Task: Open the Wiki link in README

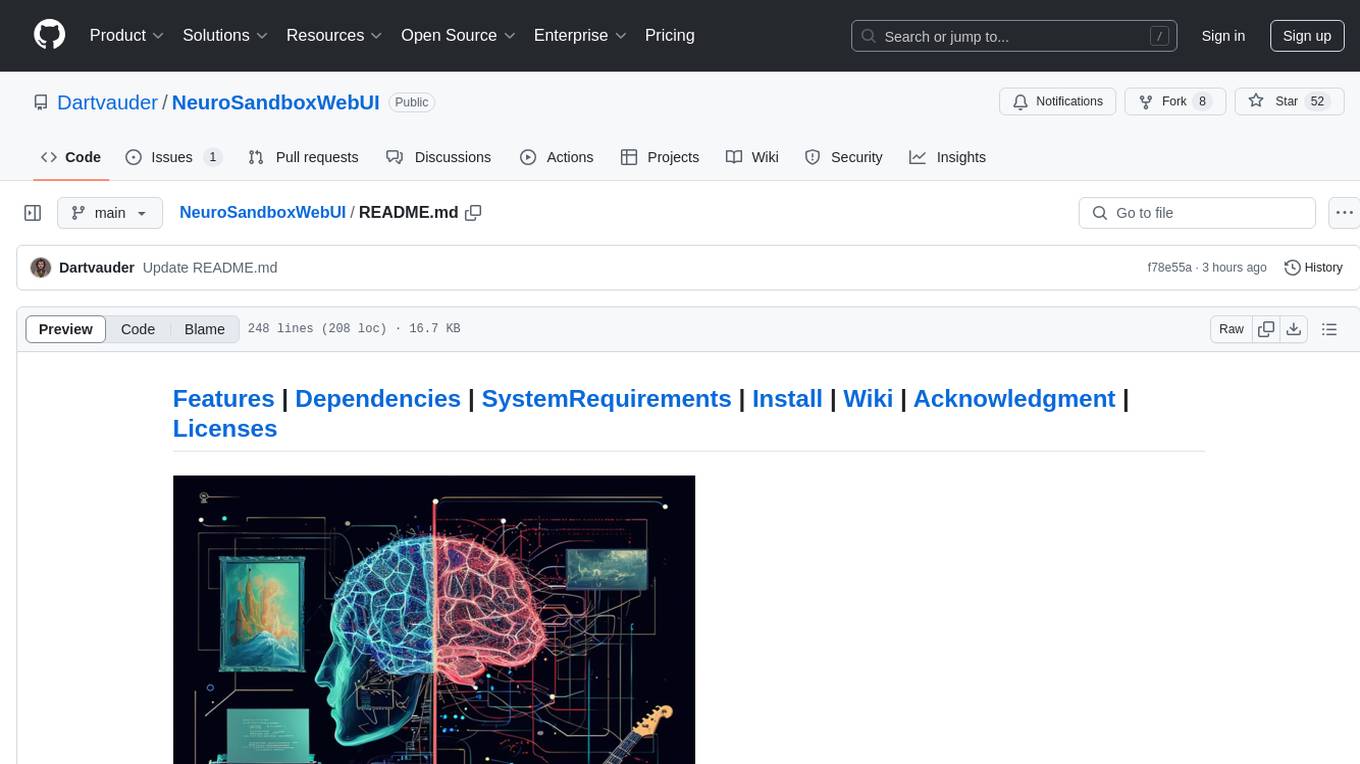Action: click(868, 398)
